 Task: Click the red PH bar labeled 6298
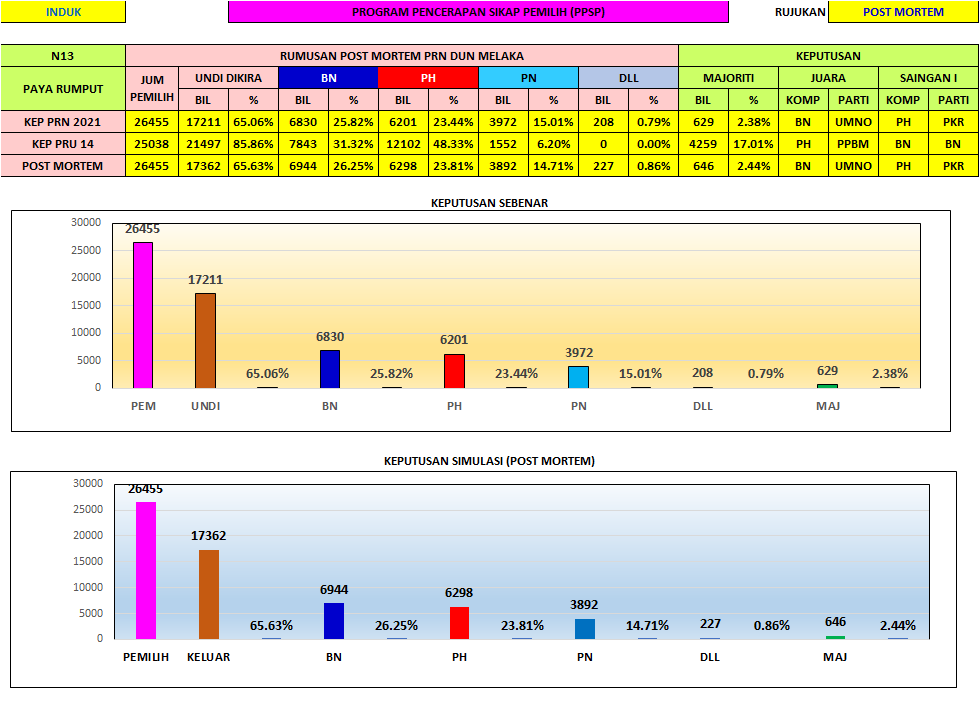click(x=460, y=623)
